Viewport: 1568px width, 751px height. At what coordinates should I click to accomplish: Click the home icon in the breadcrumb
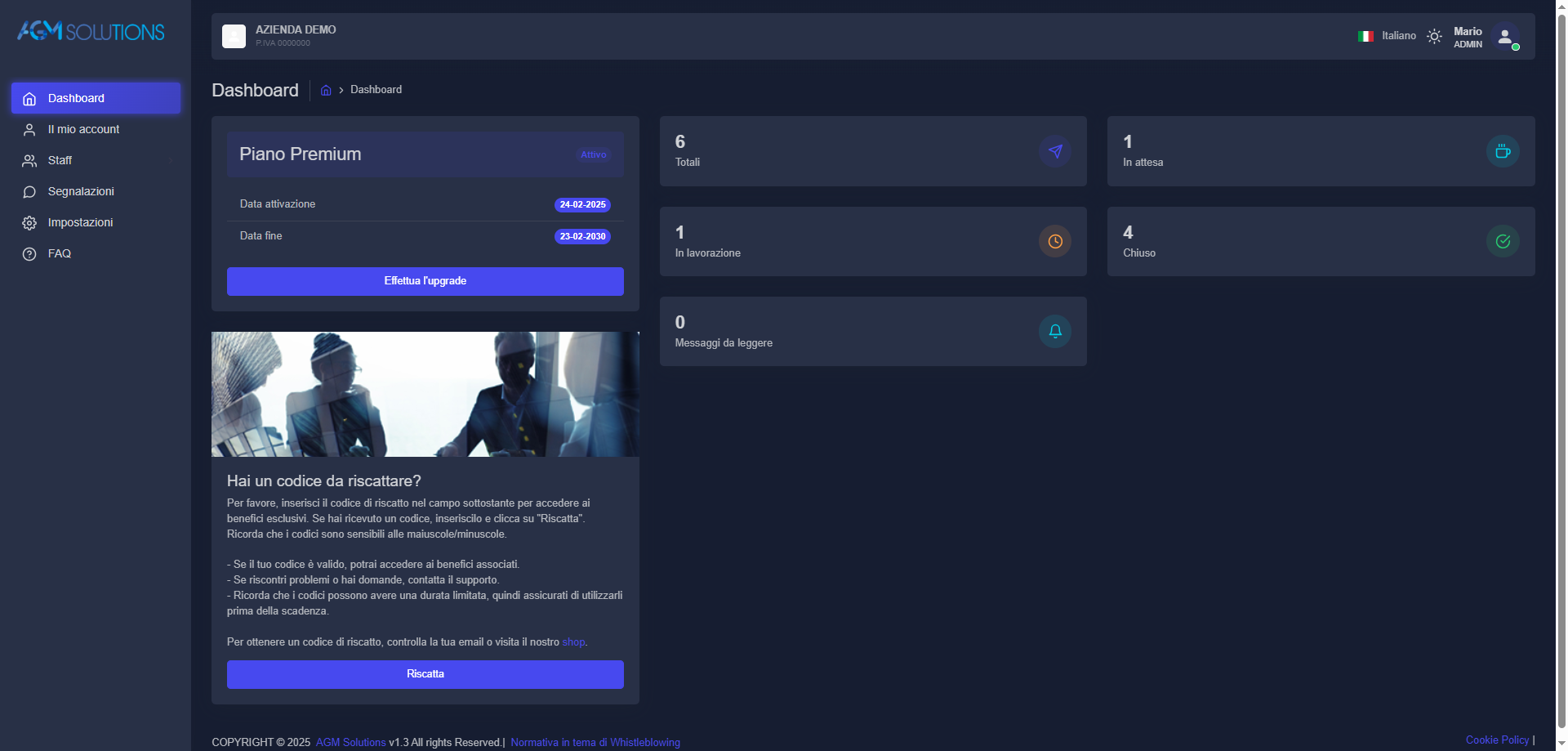(x=326, y=90)
